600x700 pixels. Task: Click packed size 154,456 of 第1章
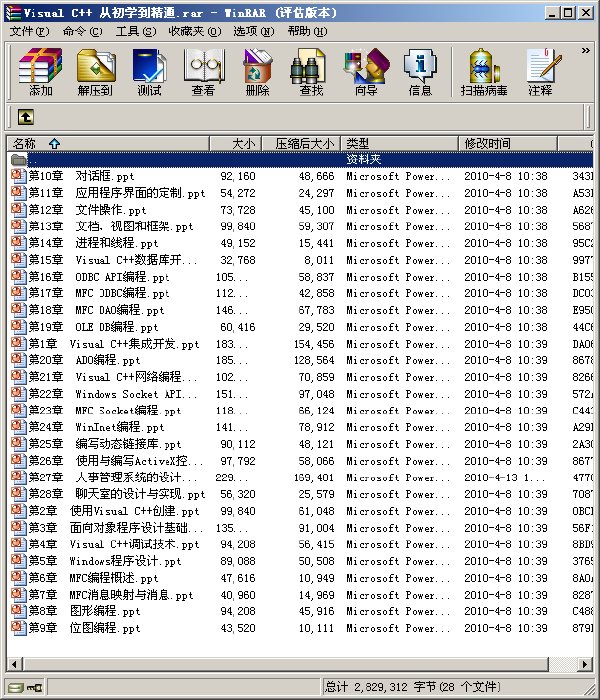(314, 344)
